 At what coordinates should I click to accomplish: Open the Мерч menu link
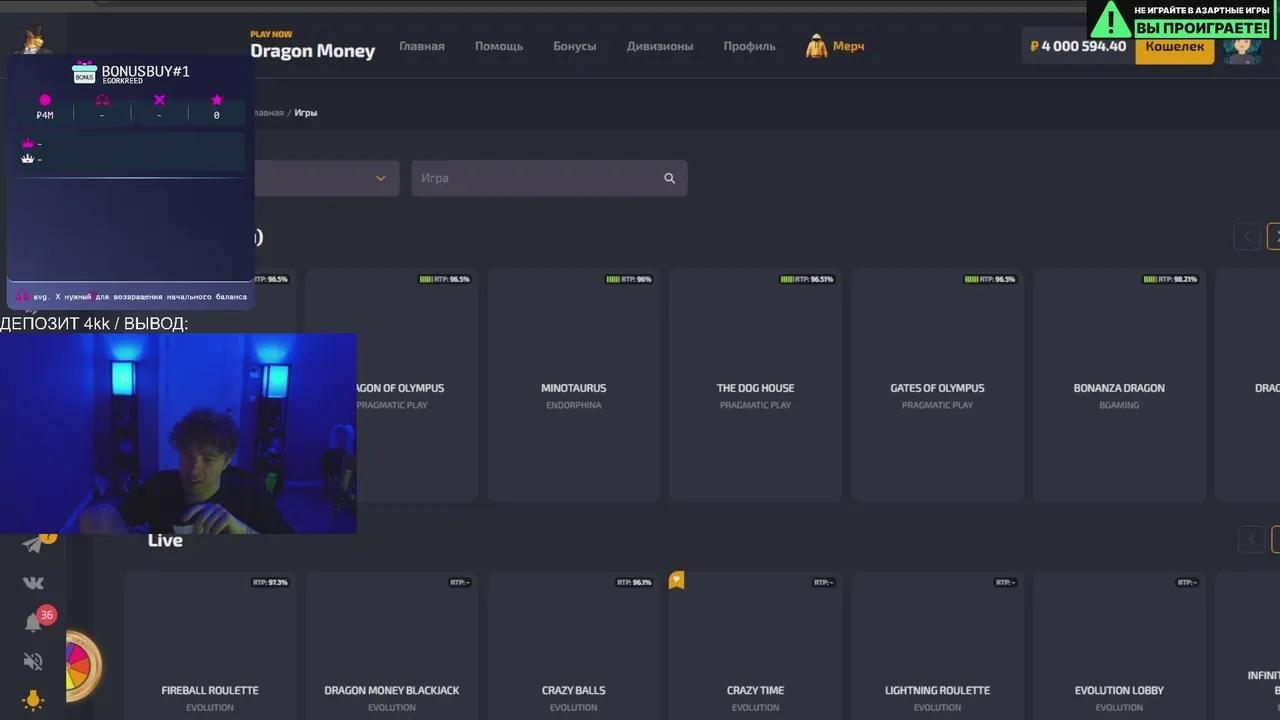pyautogui.click(x=848, y=46)
